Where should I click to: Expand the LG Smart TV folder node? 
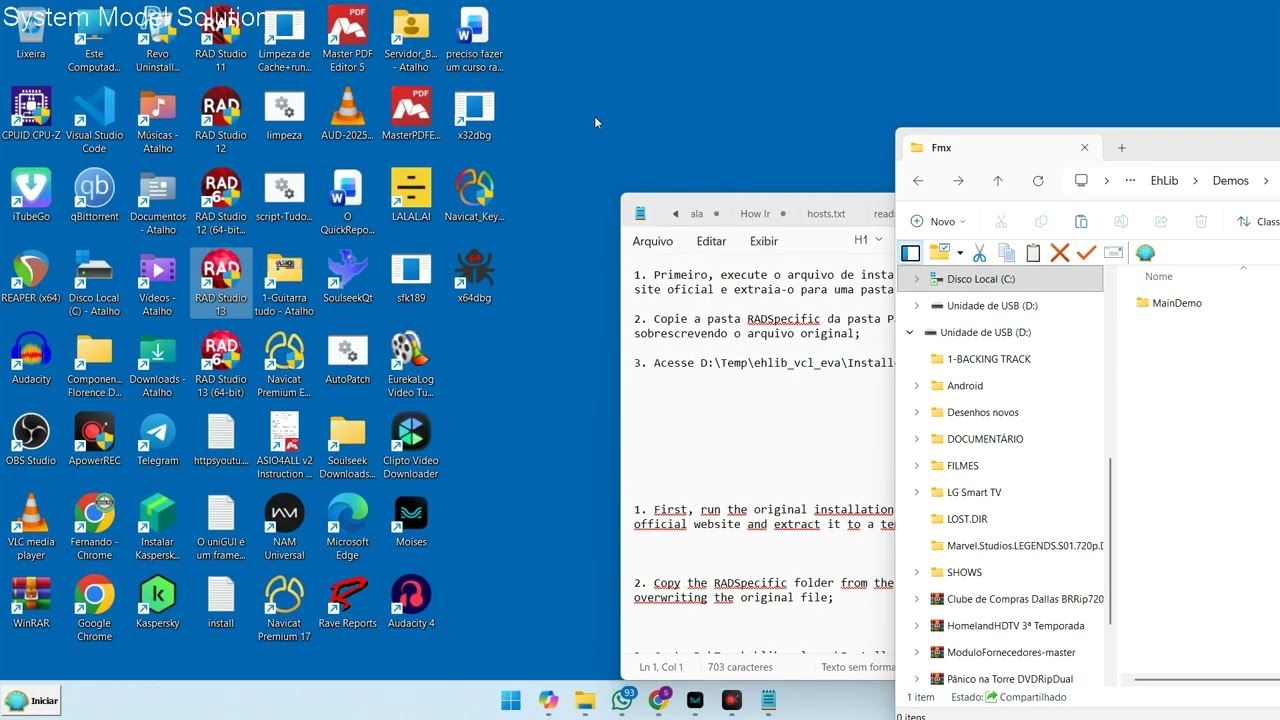click(x=916, y=492)
